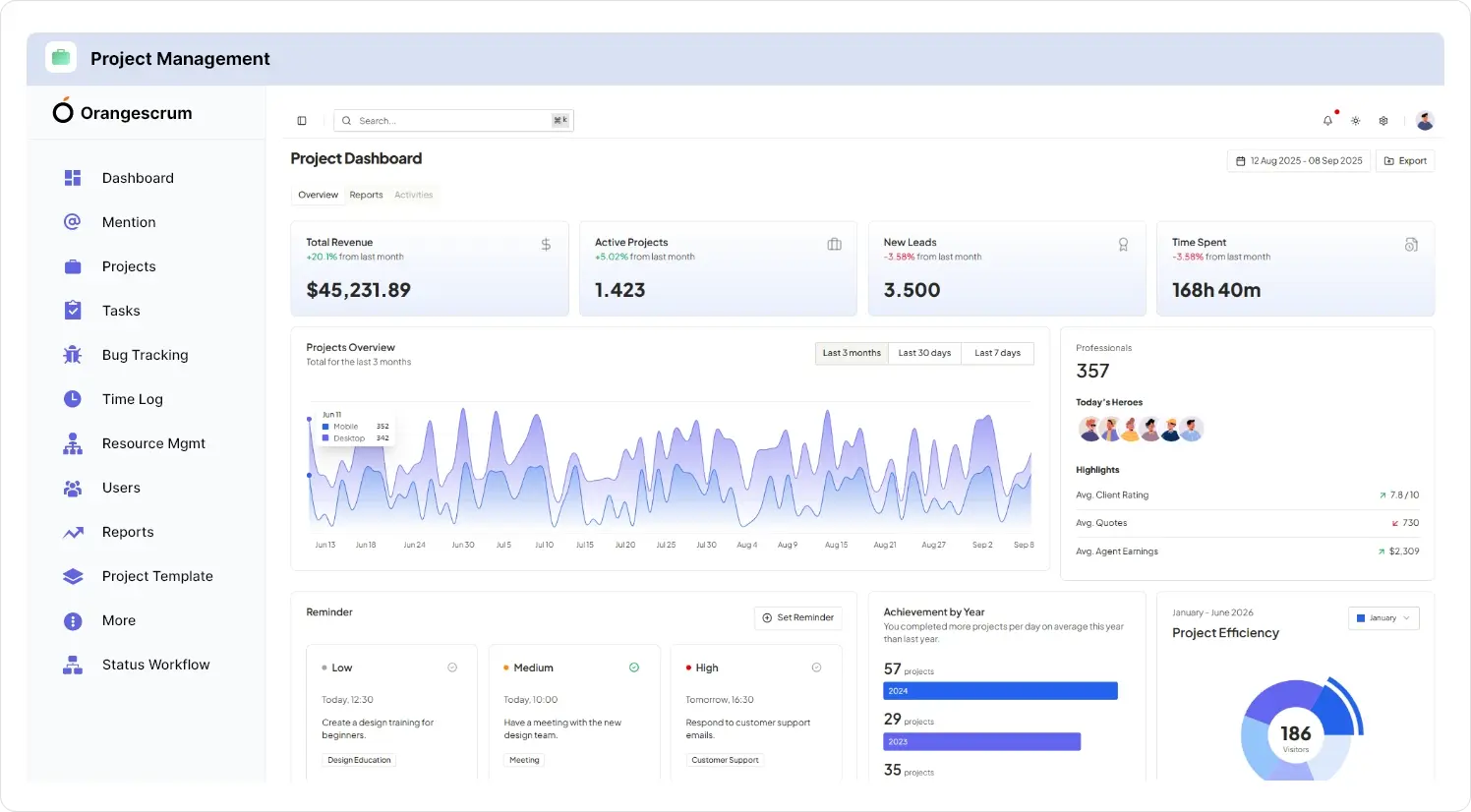This screenshot has width=1471, height=812.
Task: Mark the Low reminder as complete
Action: pyautogui.click(x=452, y=667)
